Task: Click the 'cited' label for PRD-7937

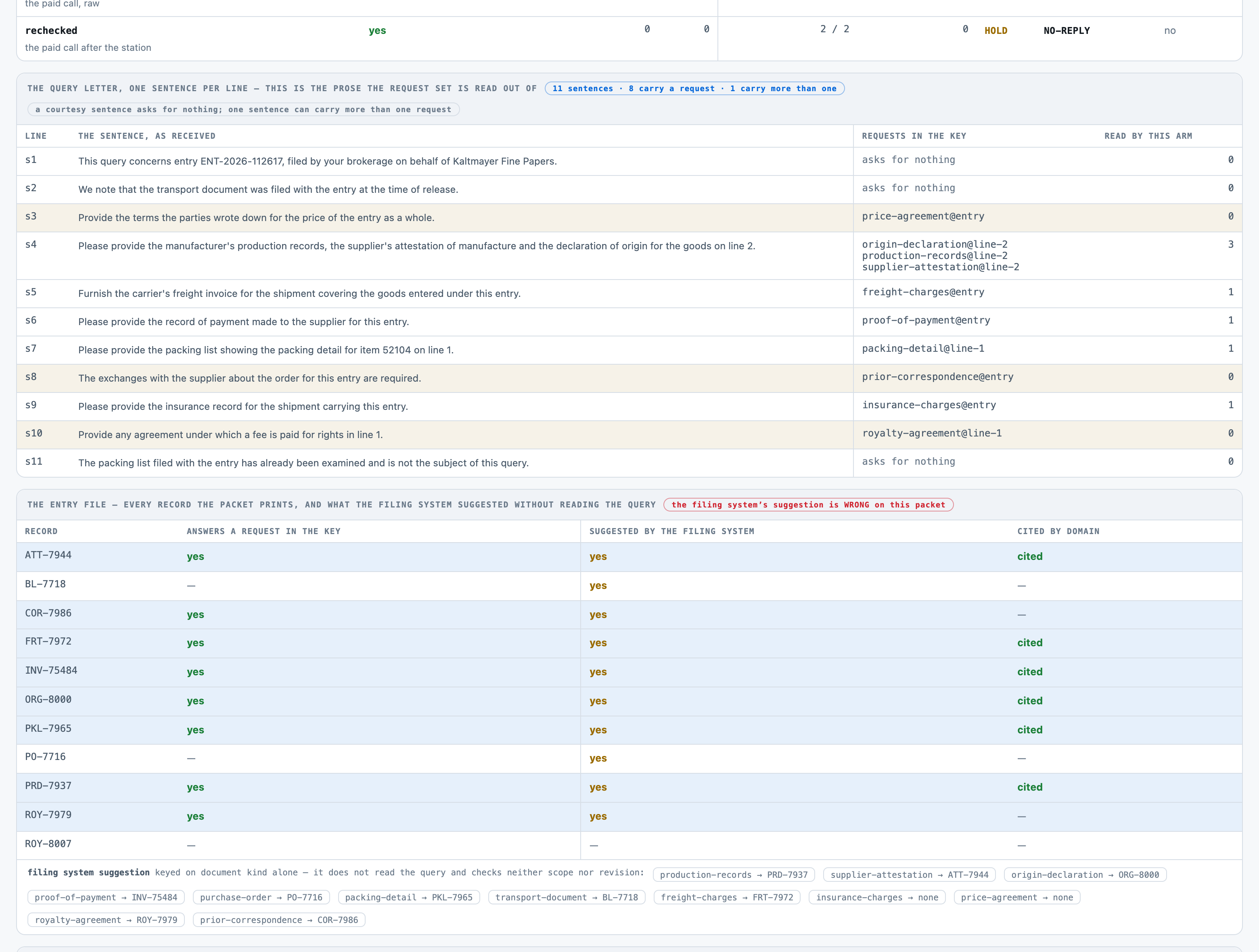Action: point(1030,787)
